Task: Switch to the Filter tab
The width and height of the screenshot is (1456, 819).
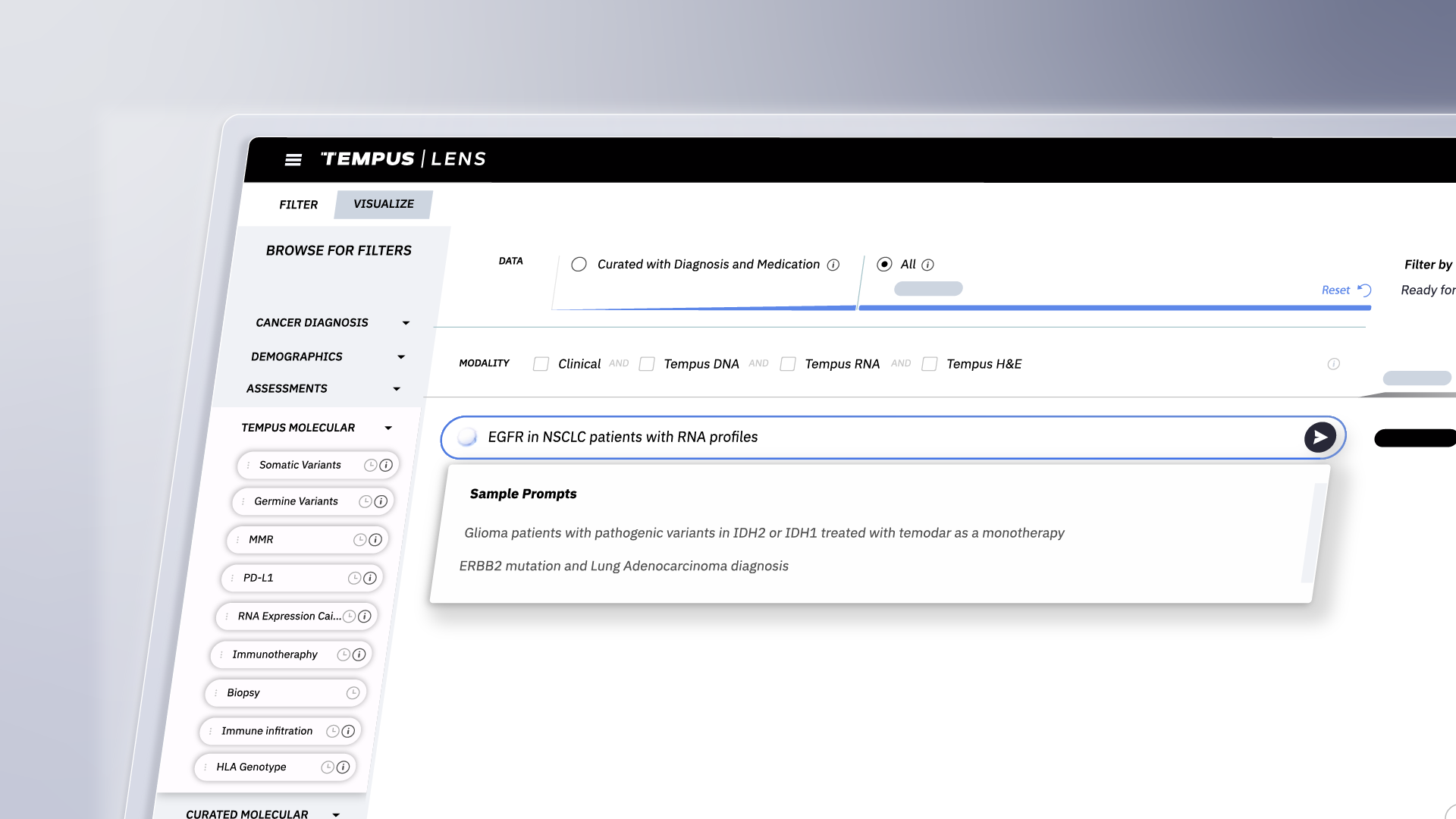Action: 298,205
